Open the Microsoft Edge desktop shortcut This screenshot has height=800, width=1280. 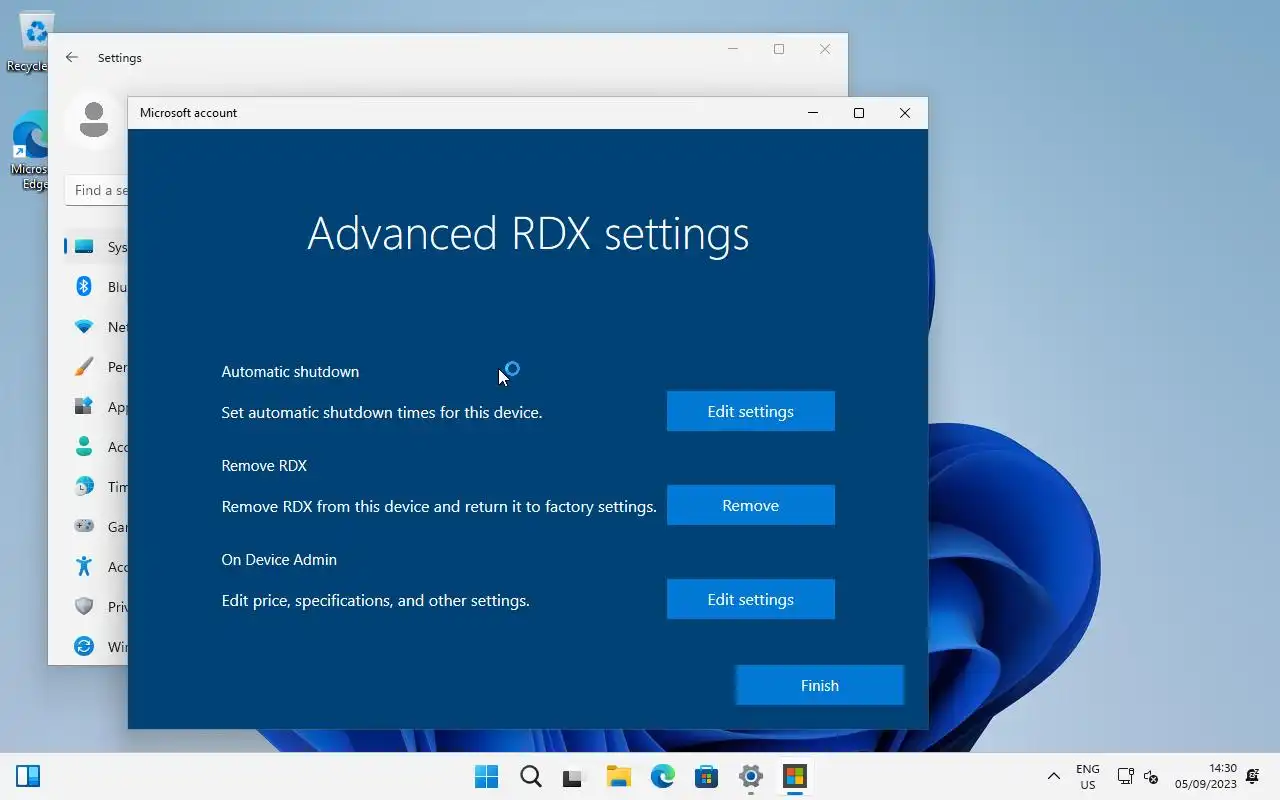pos(30,152)
